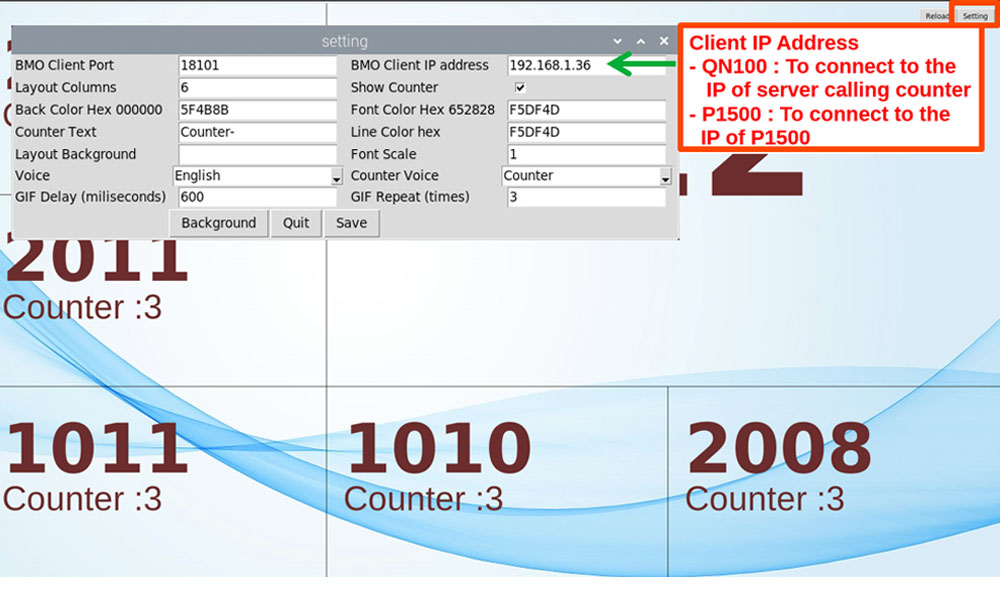Click the Font Scale input field
This screenshot has width=1000, height=610.
pyautogui.click(x=587, y=155)
